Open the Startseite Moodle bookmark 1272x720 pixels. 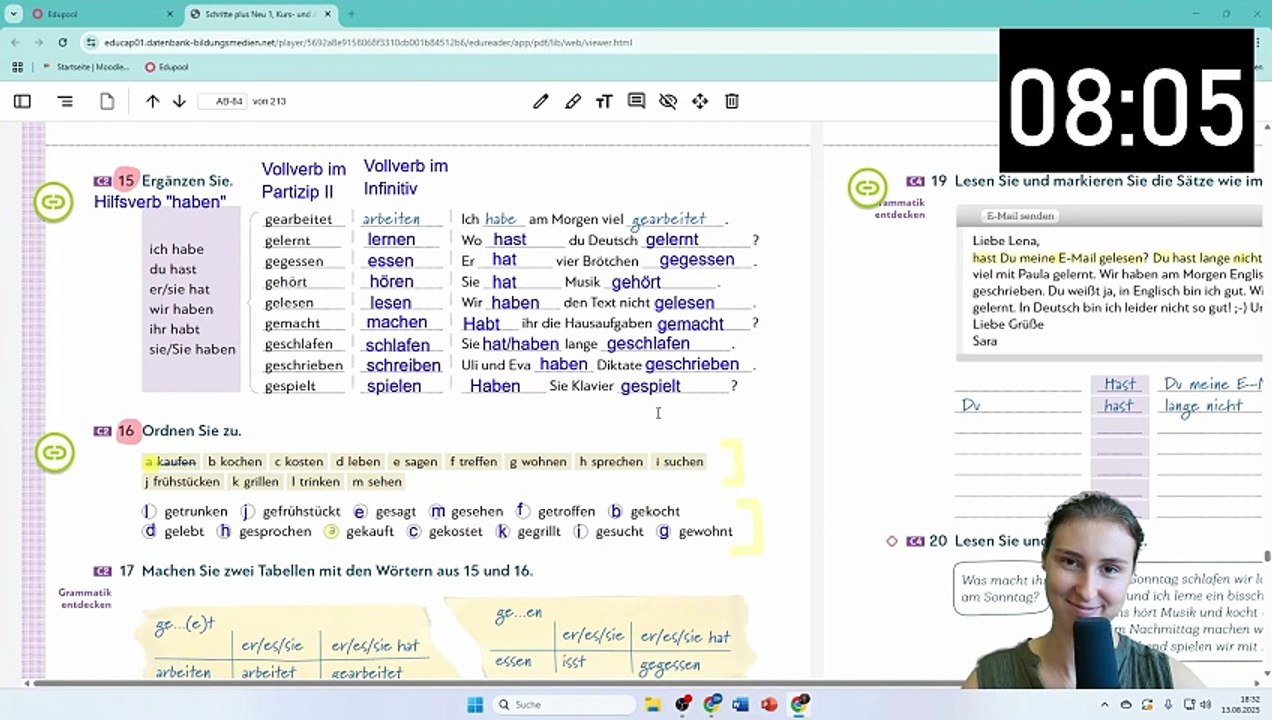pyautogui.click(x=87, y=67)
